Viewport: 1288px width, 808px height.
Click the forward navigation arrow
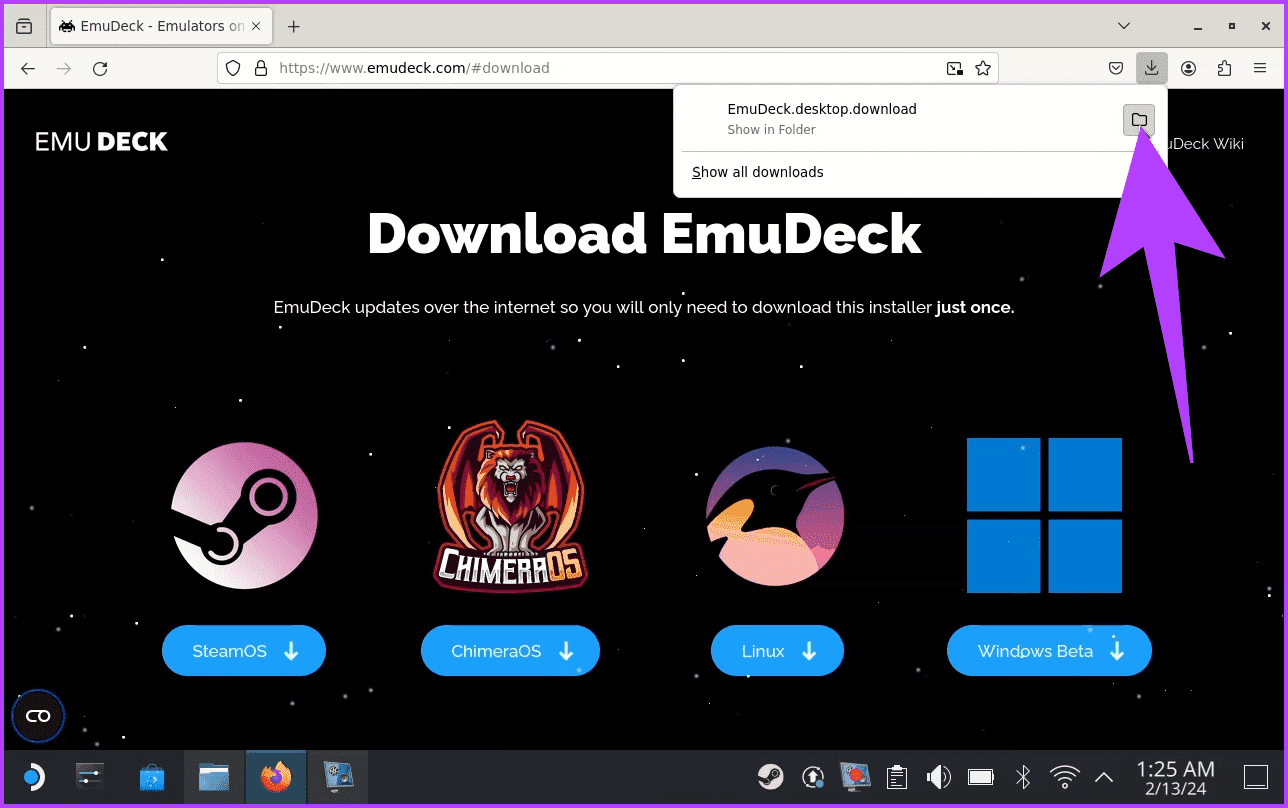[64, 68]
